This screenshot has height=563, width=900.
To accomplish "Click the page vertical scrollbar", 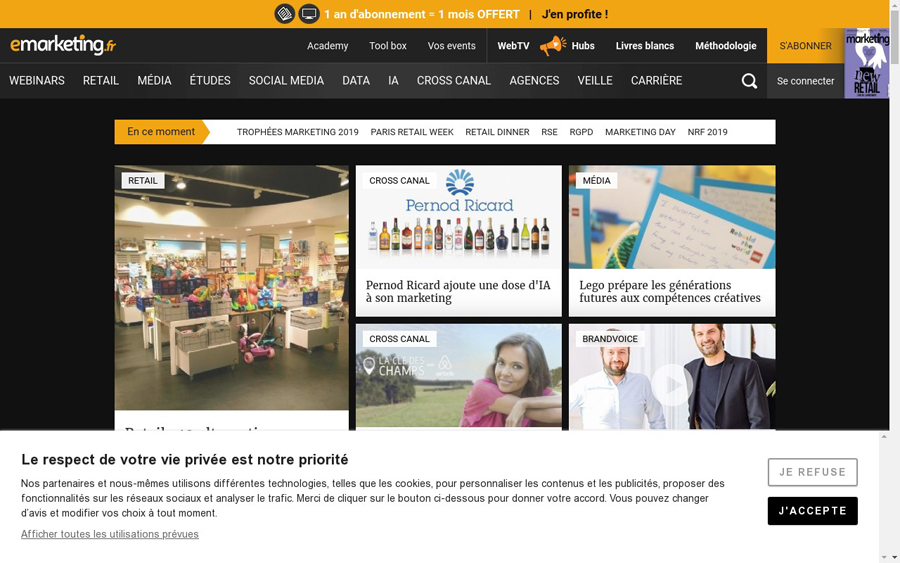I will point(895,281).
